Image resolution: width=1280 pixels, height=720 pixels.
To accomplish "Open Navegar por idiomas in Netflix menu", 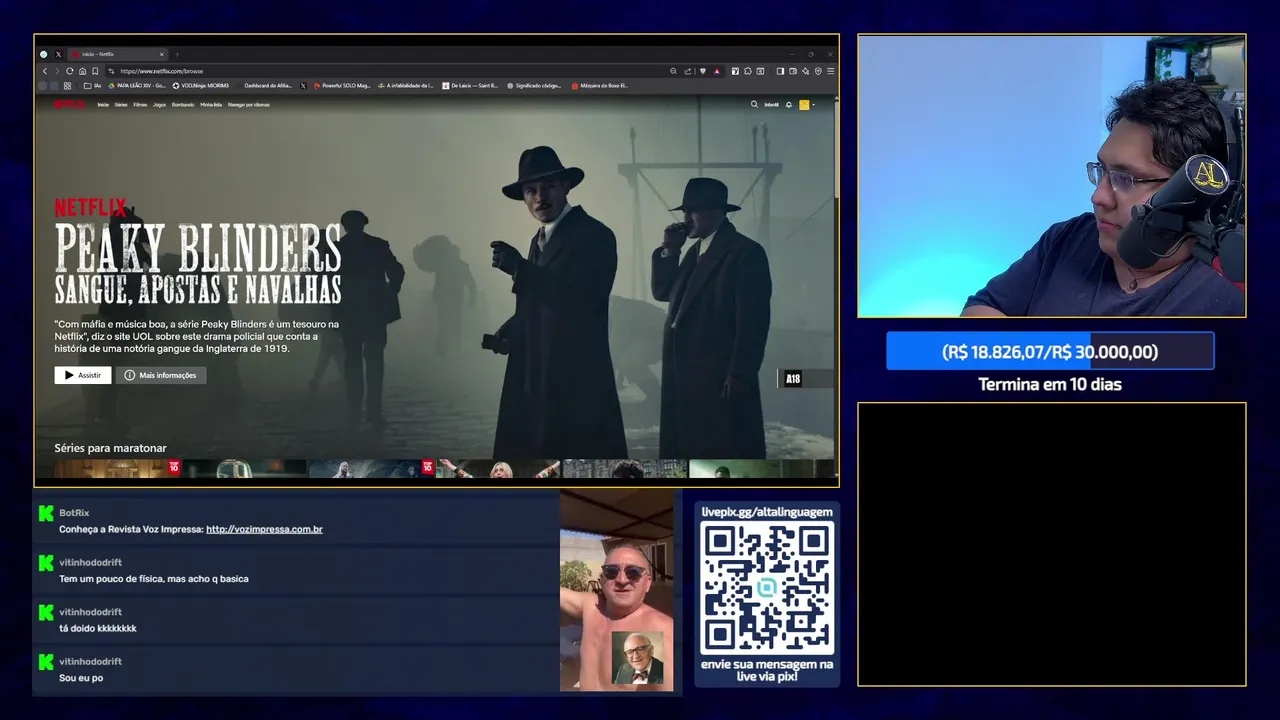I will click(x=249, y=104).
